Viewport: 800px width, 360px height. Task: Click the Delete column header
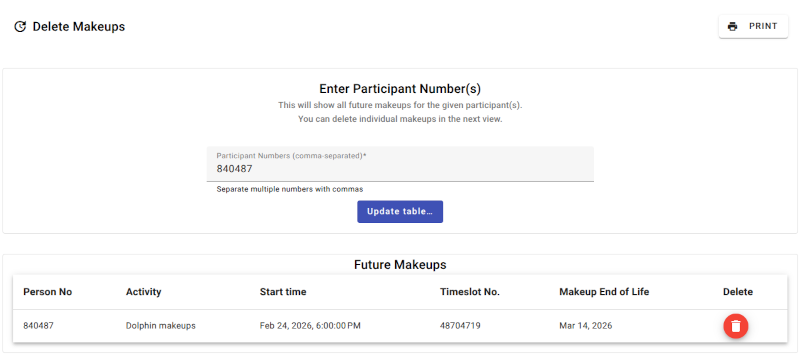pos(738,292)
